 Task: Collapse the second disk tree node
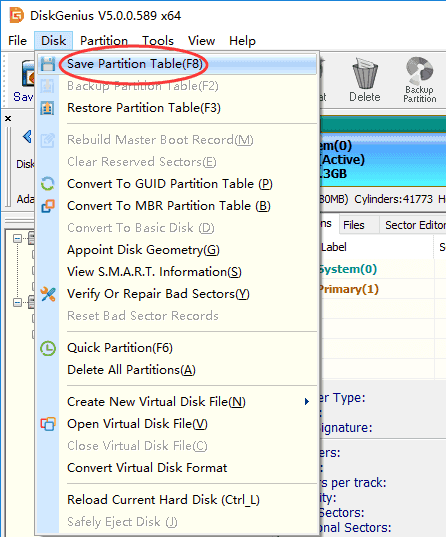[x=17, y=302]
